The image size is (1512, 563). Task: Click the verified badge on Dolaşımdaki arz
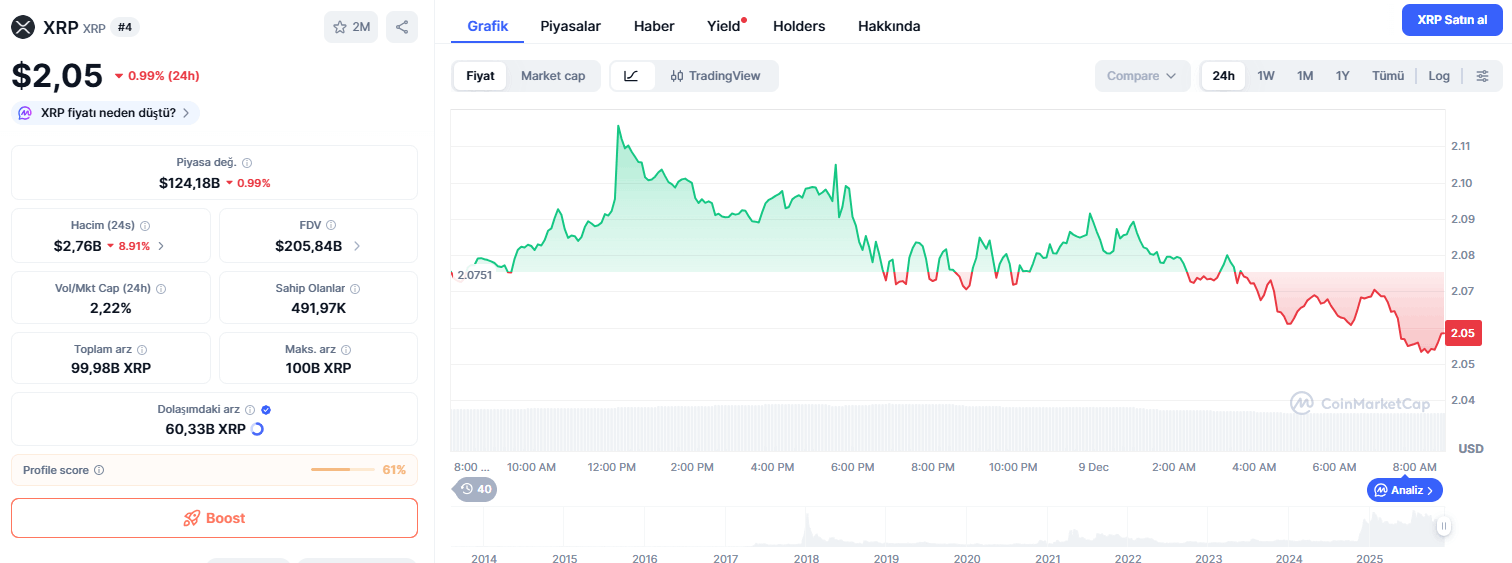click(266, 410)
